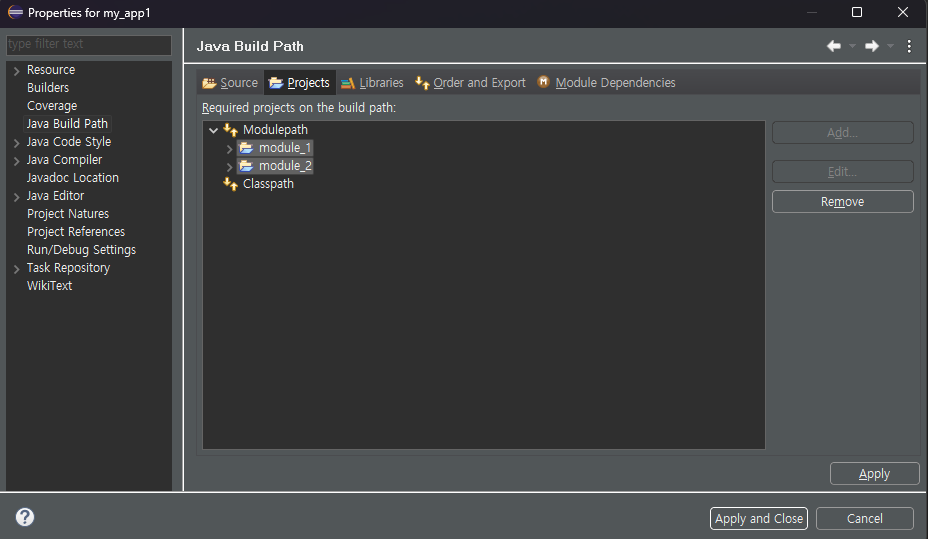The image size is (928, 539).
Task: Switch to the Libraries tab
Action: pyautogui.click(x=373, y=83)
